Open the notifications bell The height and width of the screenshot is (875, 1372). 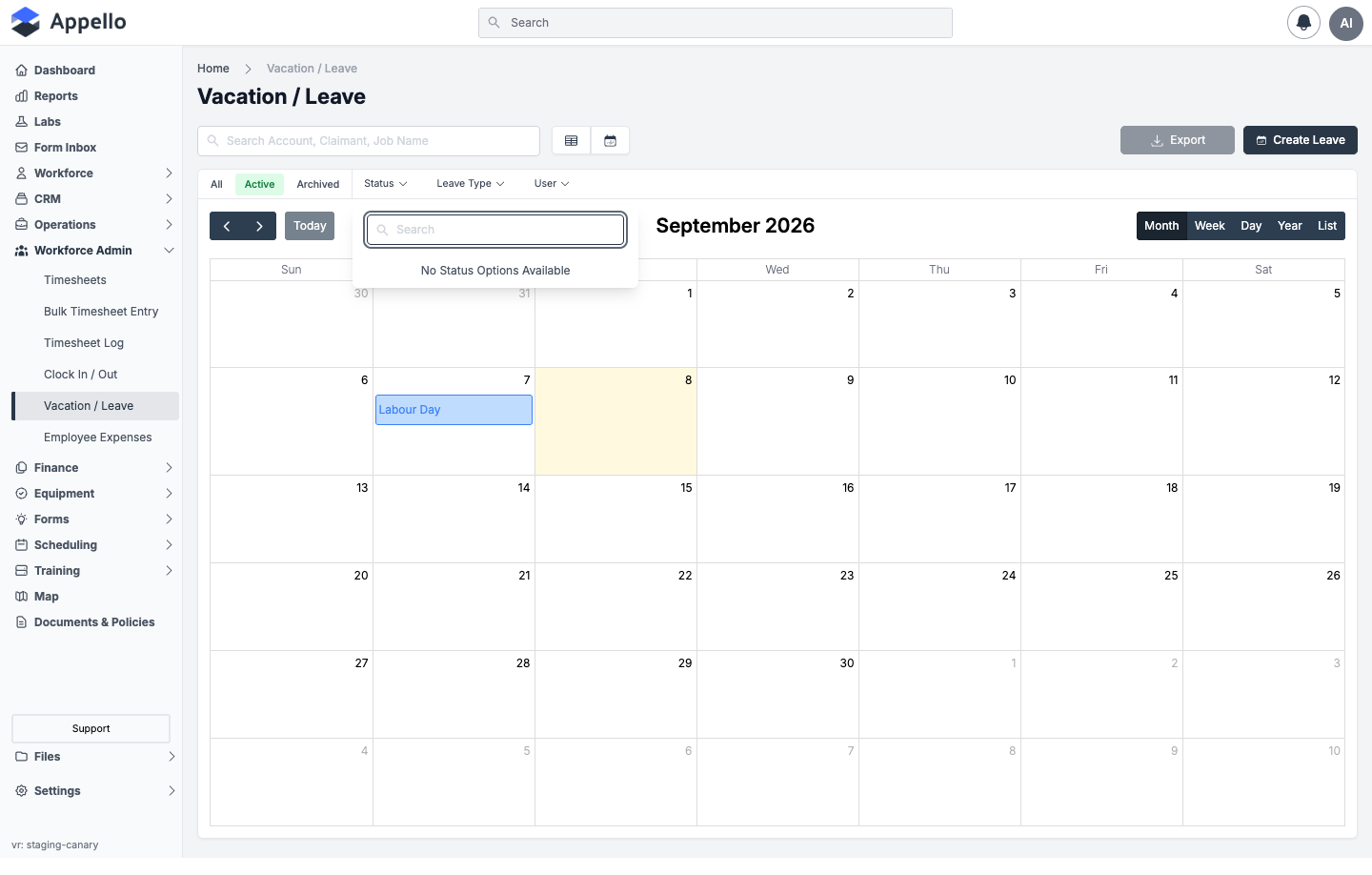click(x=1303, y=23)
